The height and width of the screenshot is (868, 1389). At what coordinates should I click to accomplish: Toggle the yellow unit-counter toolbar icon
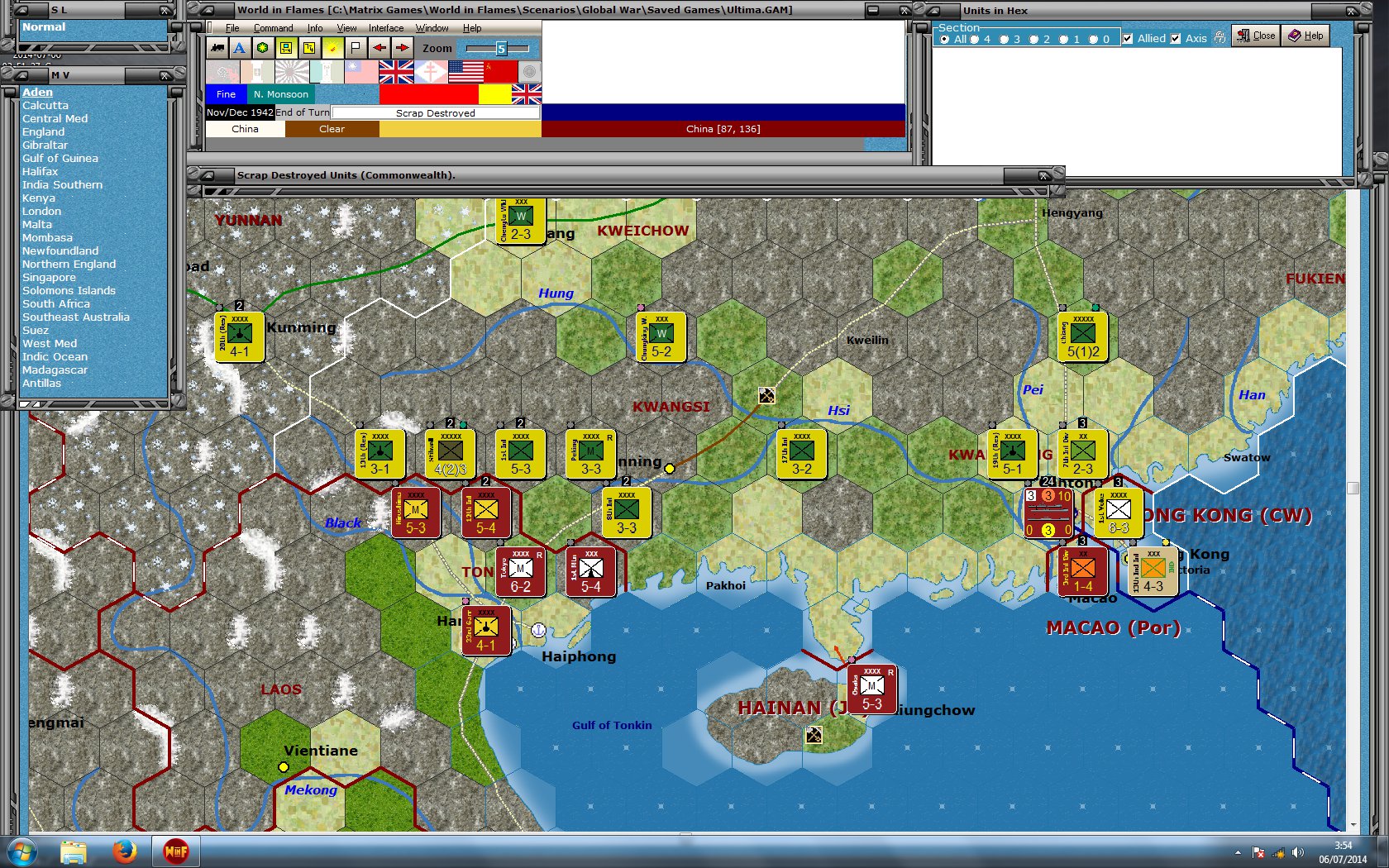[286, 48]
